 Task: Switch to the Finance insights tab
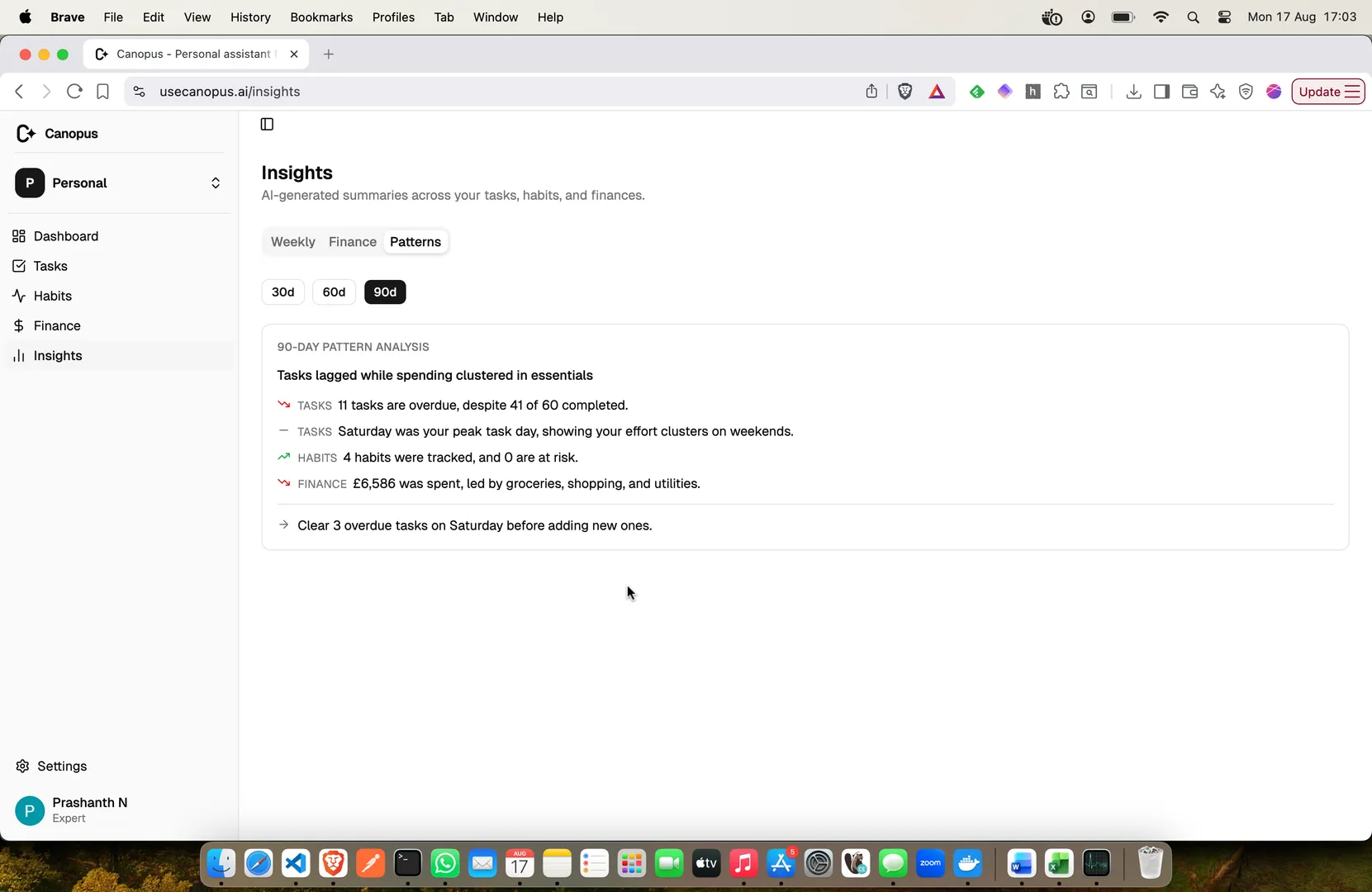coord(353,242)
